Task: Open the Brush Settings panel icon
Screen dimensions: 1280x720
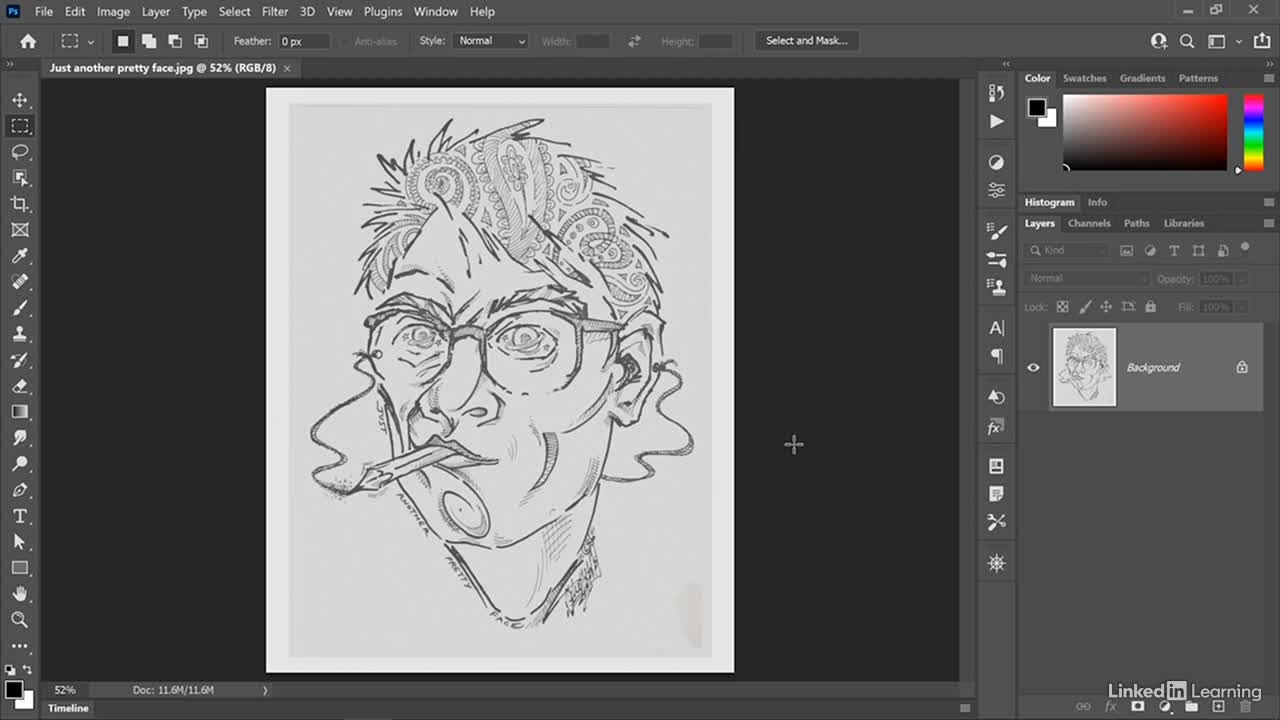Action: pyautogui.click(x=996, y=259)
